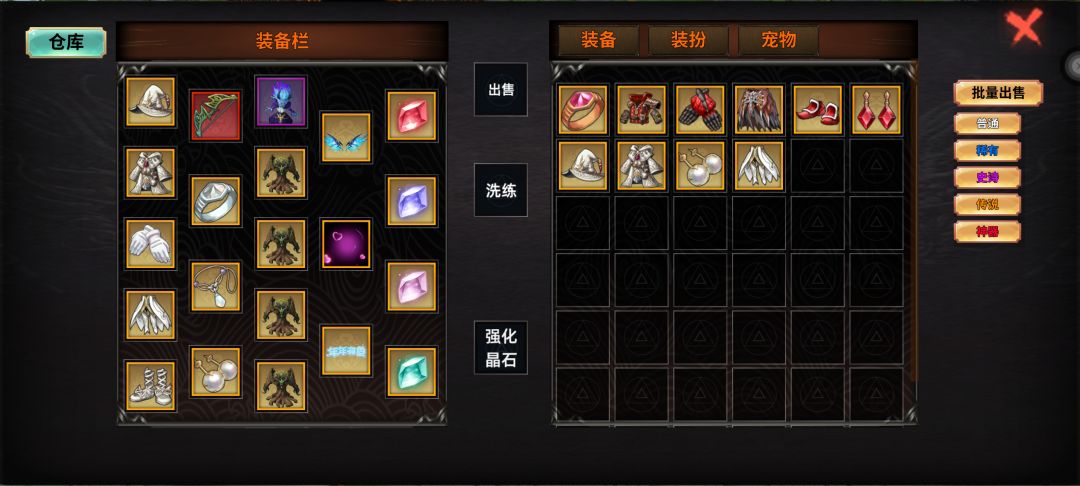Toggle the 普通 rarity filter
This screenshot has height=486, width=1080.
(x=987, y=123)
